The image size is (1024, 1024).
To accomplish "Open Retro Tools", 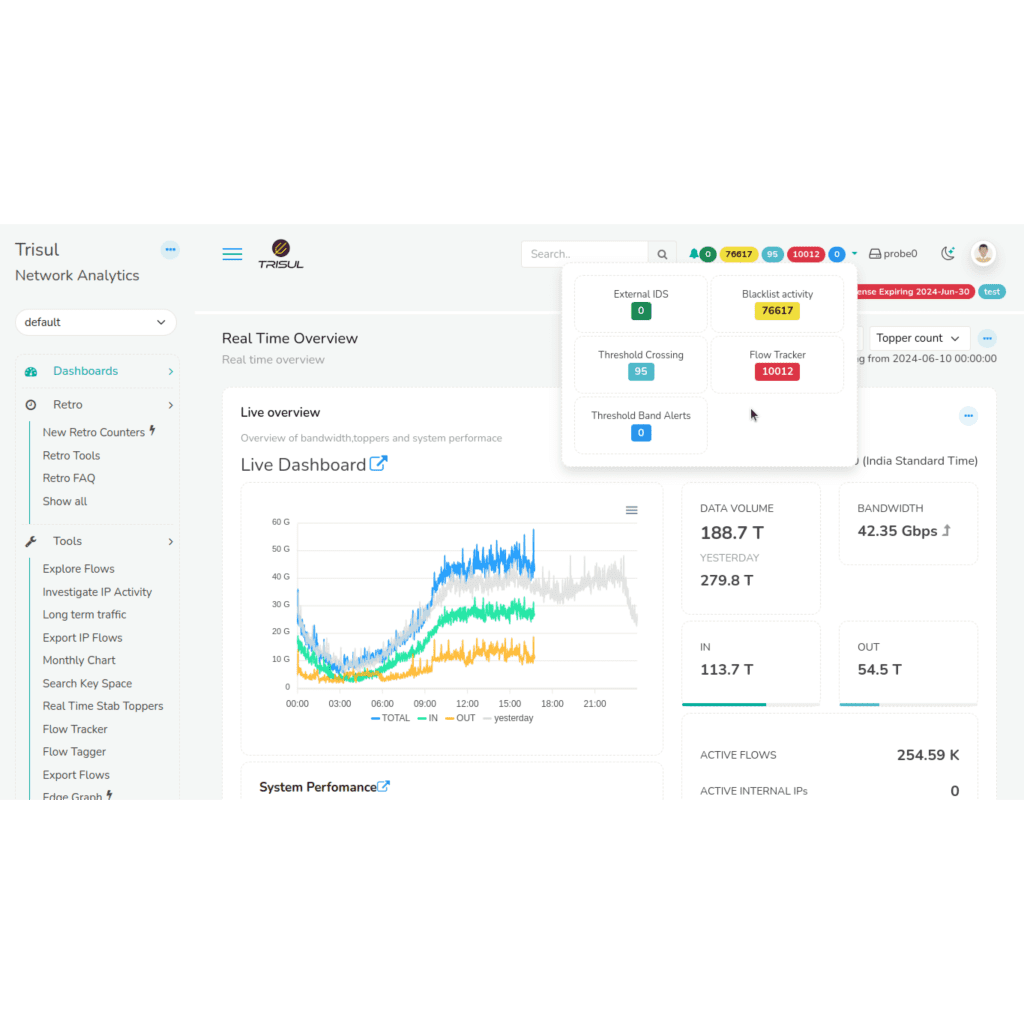I will click(71, 455).
